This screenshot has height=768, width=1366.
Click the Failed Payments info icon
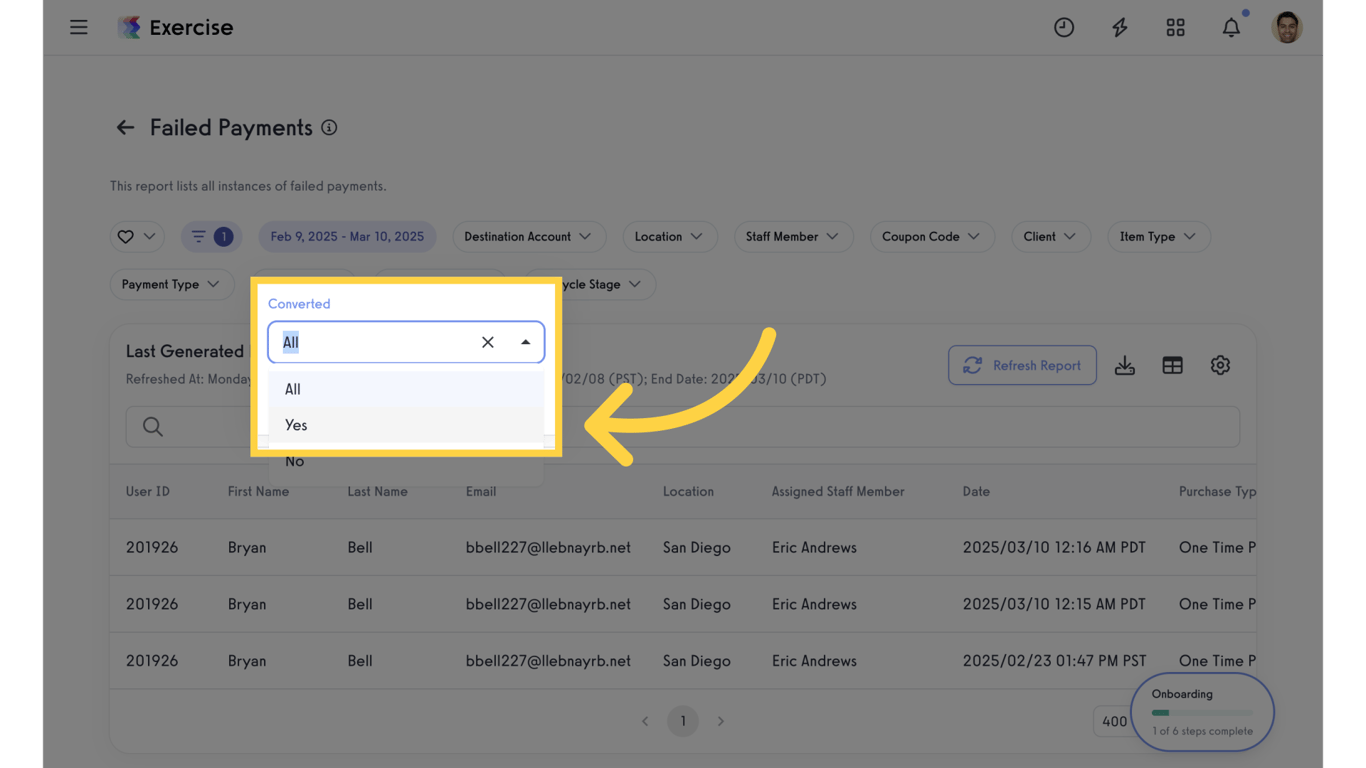[329, 128]
